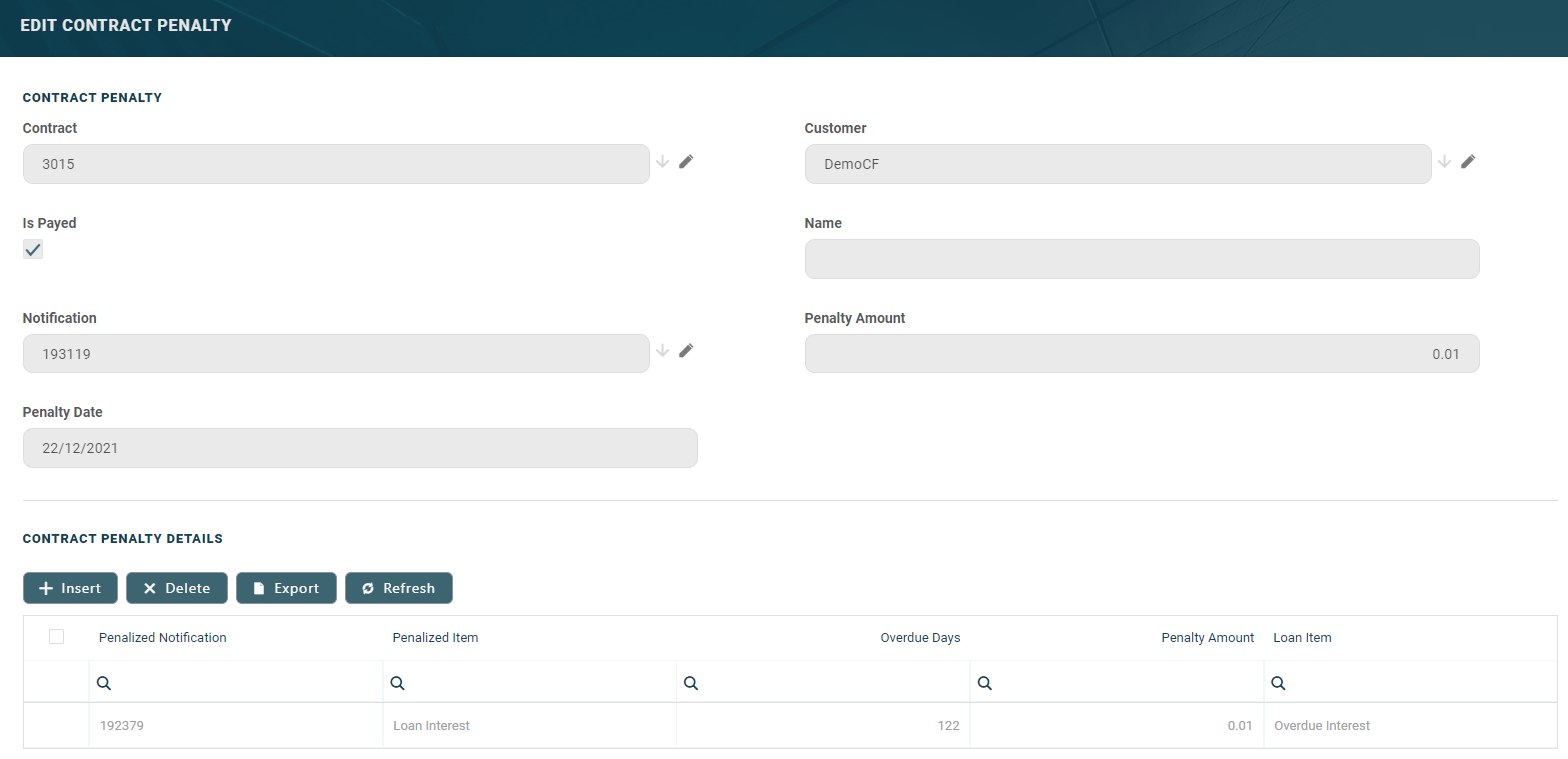Click the Penalty Date input field

click(360, 448)
